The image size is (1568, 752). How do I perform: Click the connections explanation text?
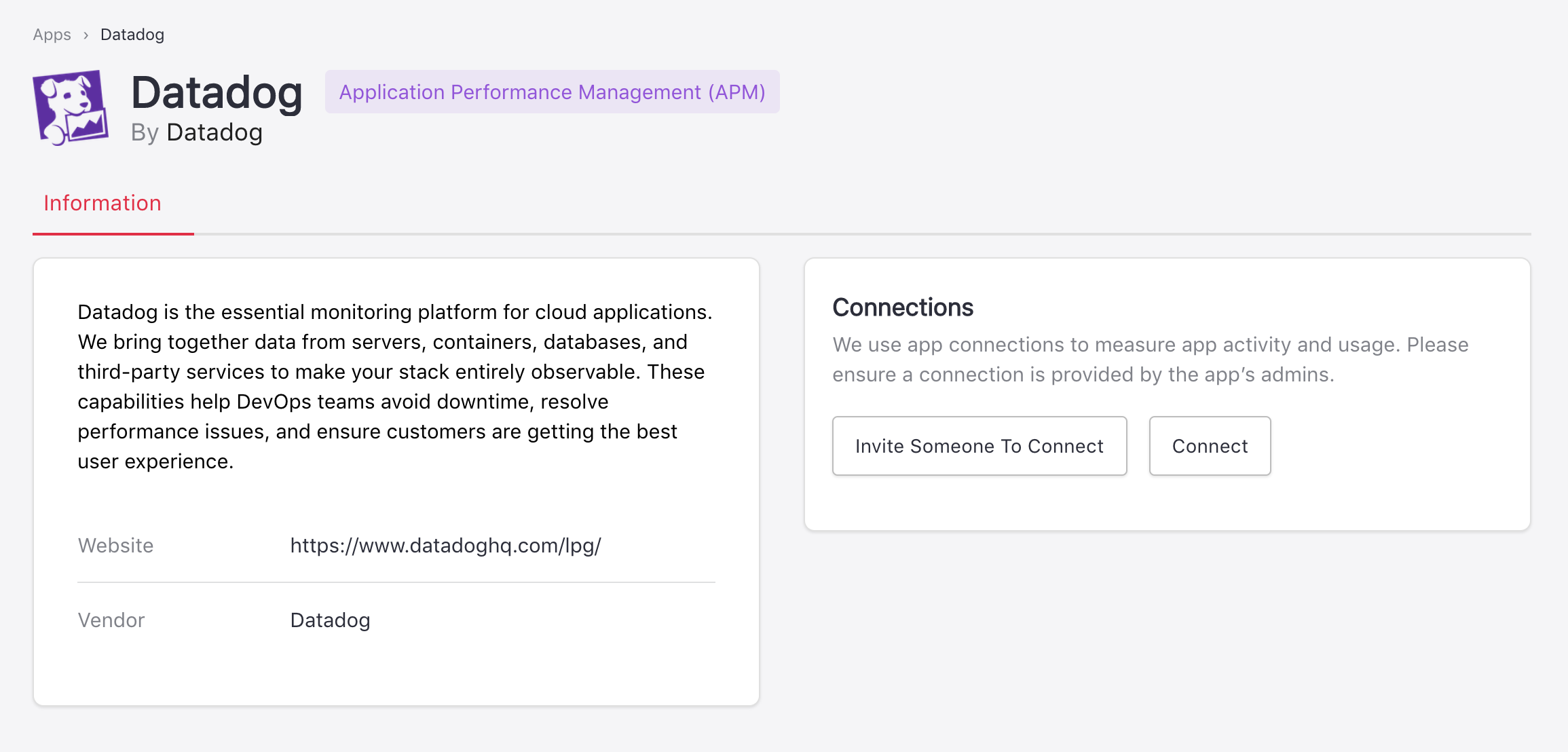1150,360
